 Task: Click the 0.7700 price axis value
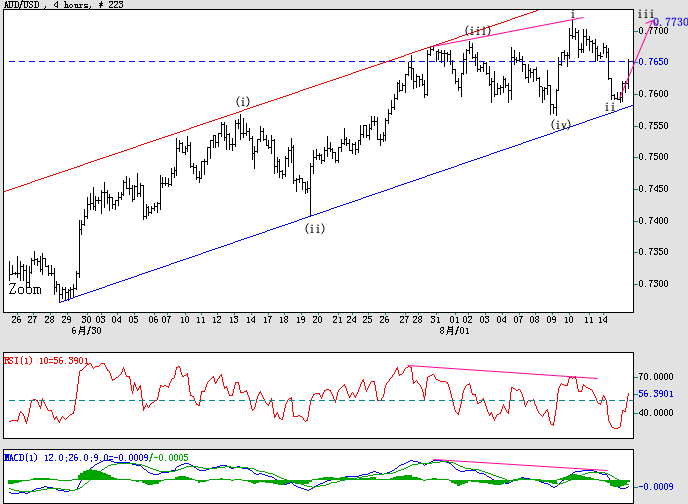click(x=653, y=31)
